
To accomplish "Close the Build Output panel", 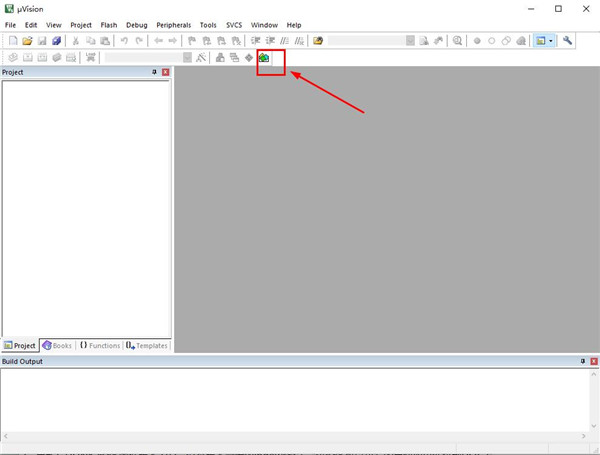I will tap(594, 361).
